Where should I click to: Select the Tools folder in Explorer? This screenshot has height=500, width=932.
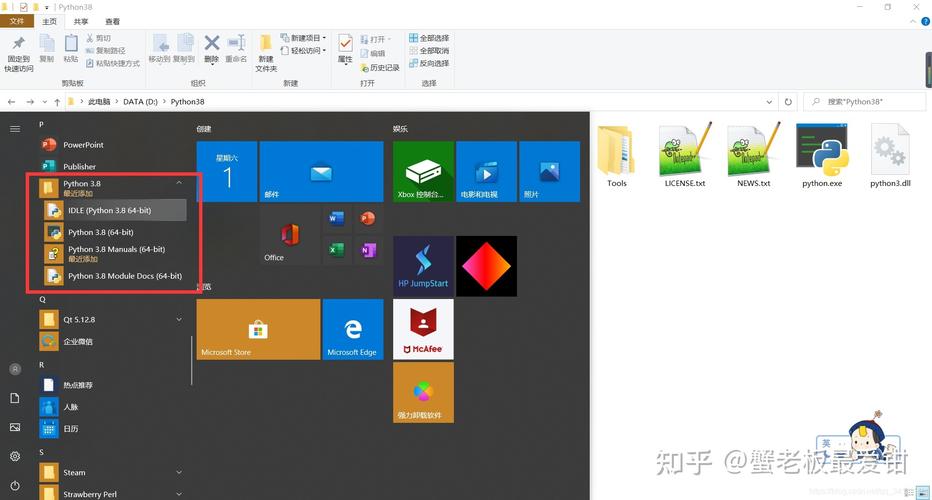click(x=616, y=156)
